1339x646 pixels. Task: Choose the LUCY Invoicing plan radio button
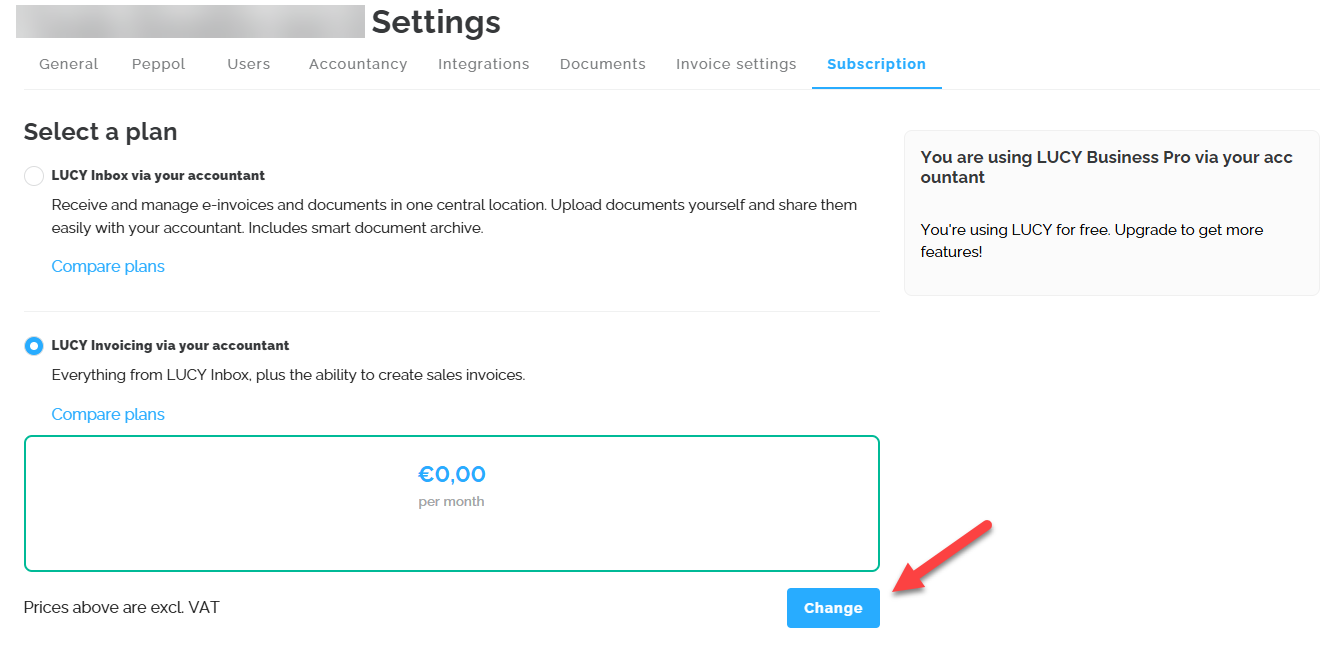(x=34, y=346)
